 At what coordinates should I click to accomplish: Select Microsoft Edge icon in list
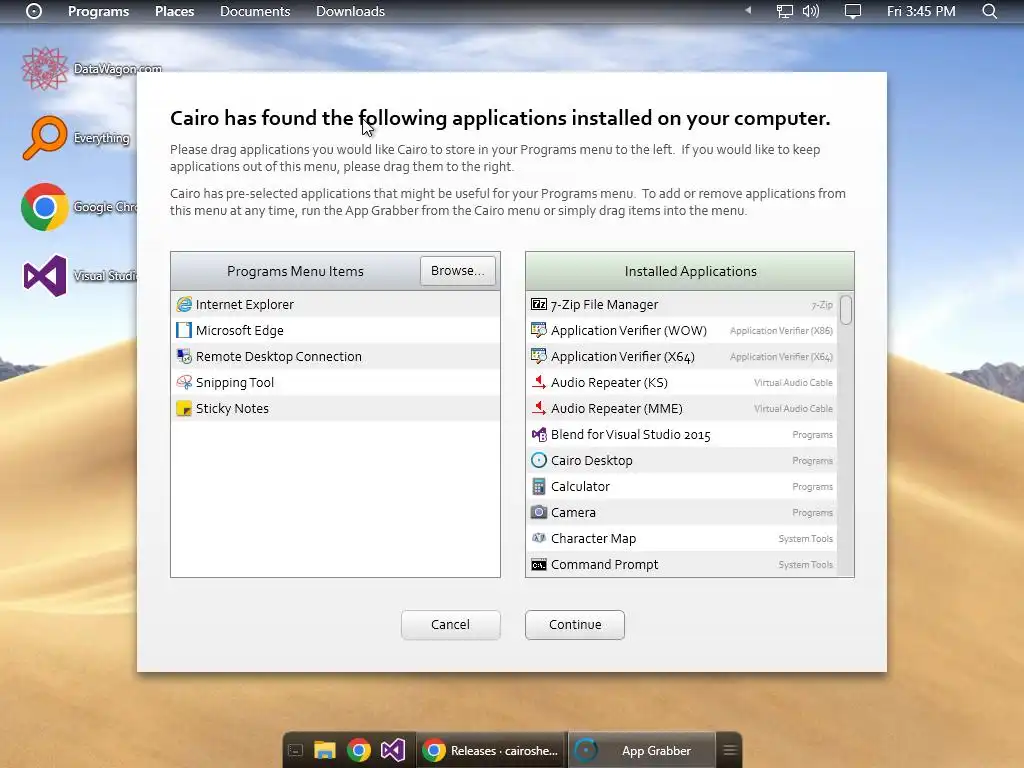point(184,330)
